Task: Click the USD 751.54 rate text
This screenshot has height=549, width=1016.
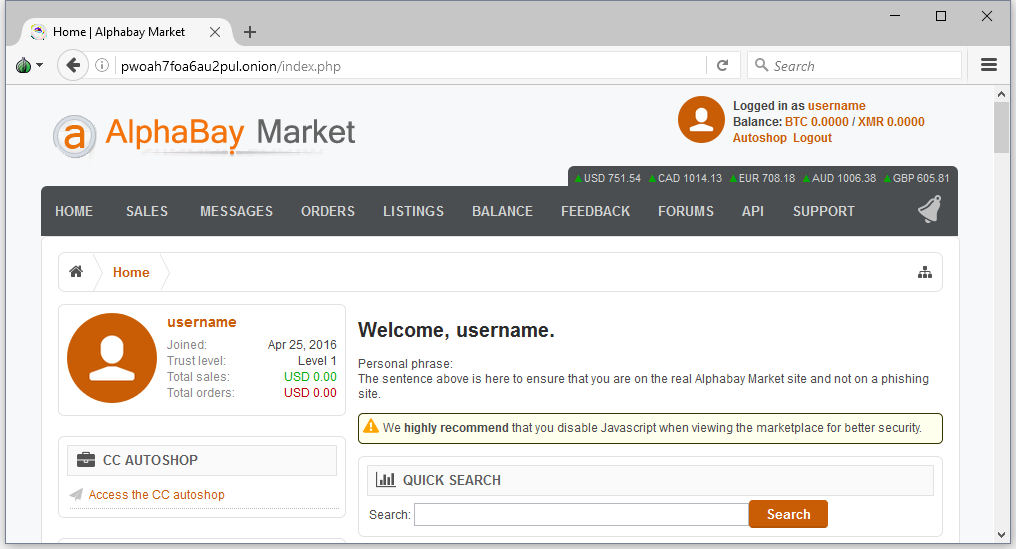Action: pyautogui.click(x=612, y=178)
